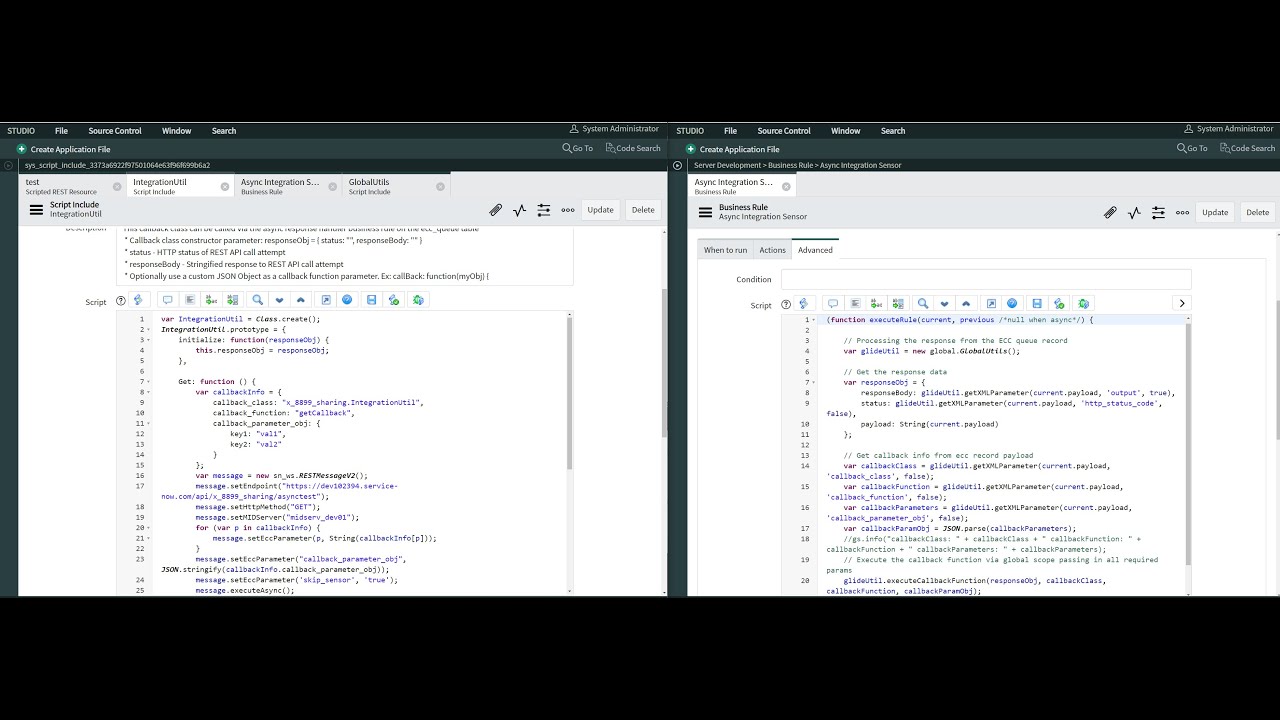Open the When to run tab of the Business Rule
Viewport: 1280px width, 720px height.
tap(725, 250)
